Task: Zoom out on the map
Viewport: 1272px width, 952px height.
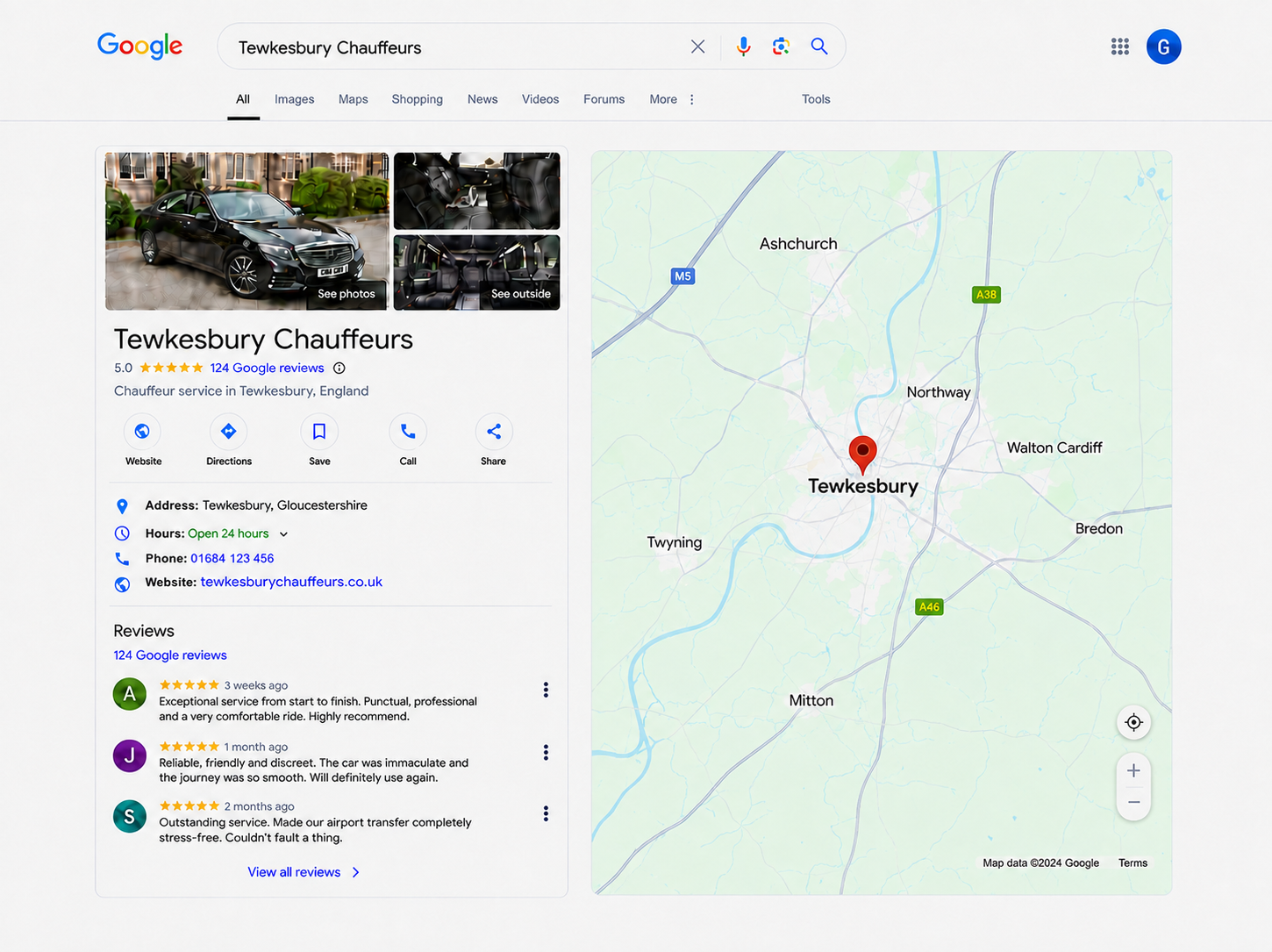Action: (x=1133, y=802)
